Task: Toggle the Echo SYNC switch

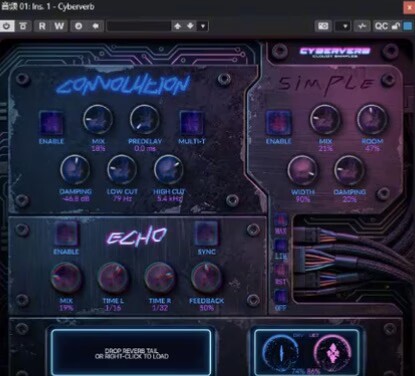Action: point(206,233)
